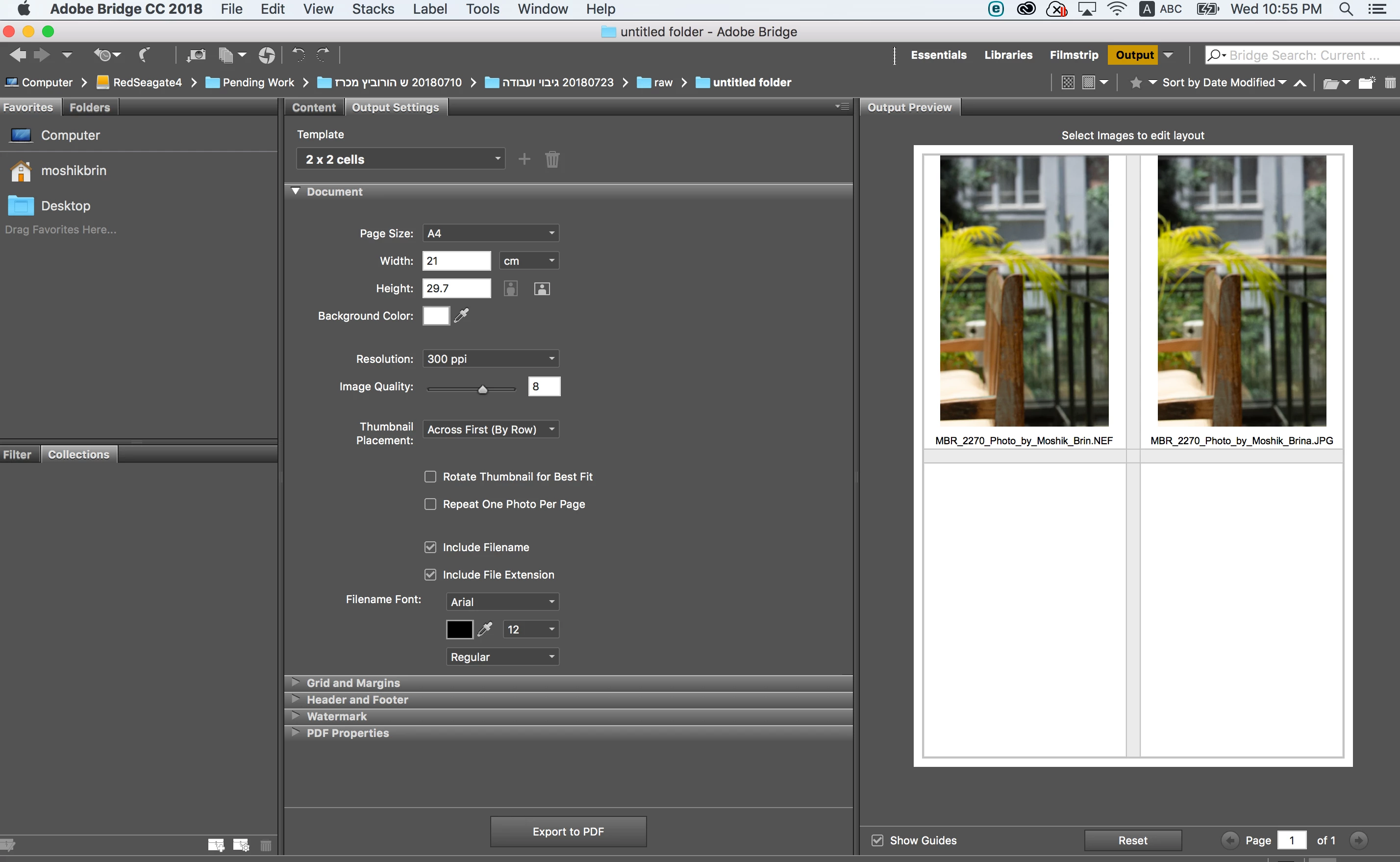Toggle the Show Guides checkbox
Image resolution: width=1400 pixels, height=862 pixels.
point(877,840)
